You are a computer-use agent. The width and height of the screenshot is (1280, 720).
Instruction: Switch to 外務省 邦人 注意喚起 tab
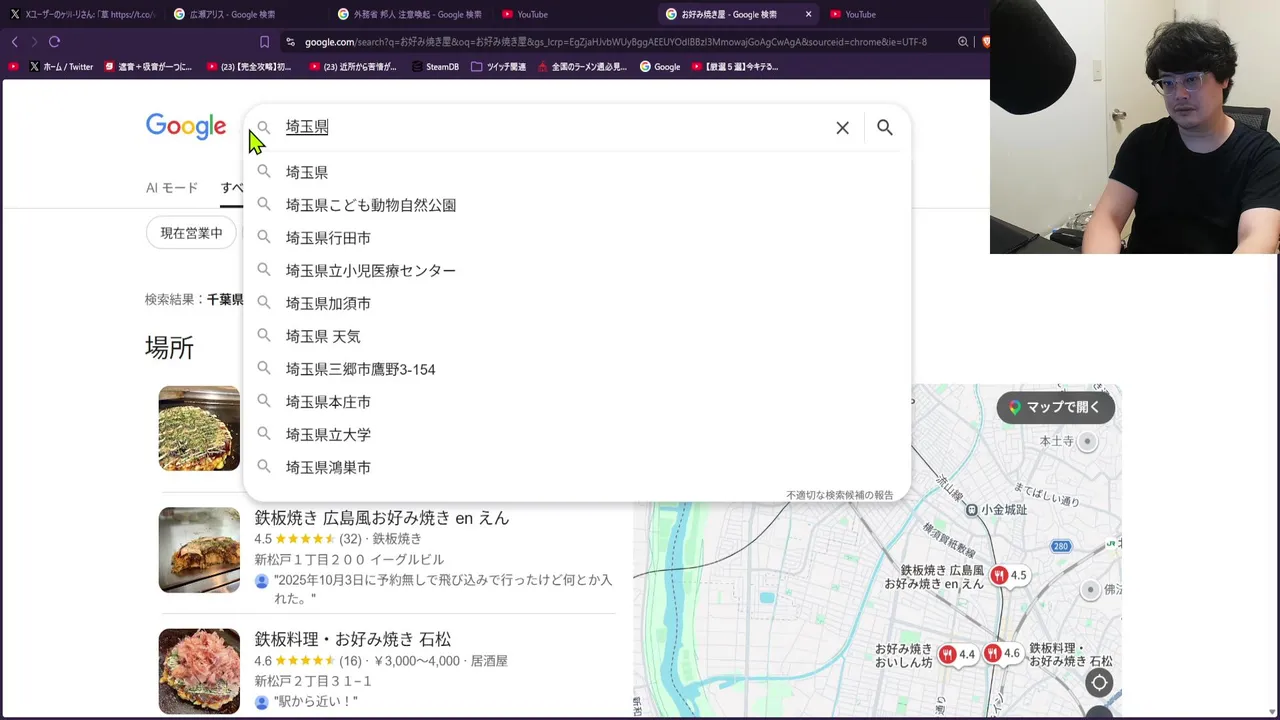[x=410, y=14]
